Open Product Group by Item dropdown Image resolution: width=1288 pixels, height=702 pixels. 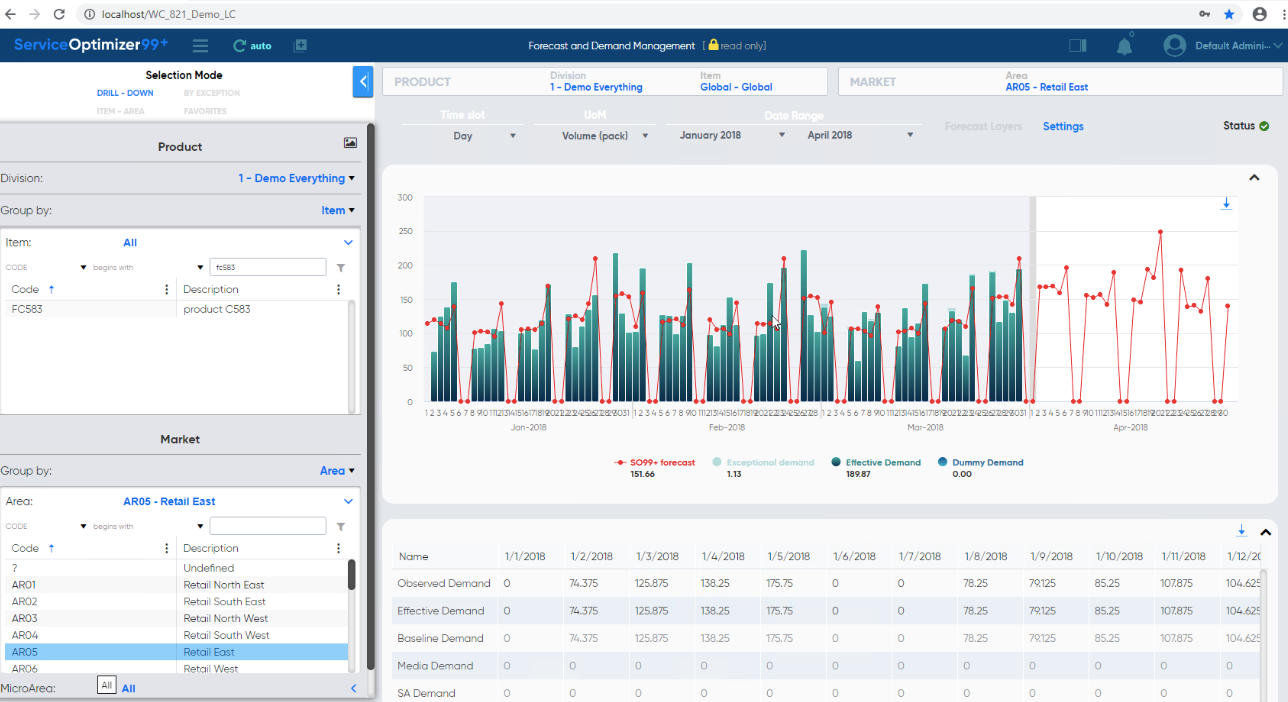(x=339, y=210)
